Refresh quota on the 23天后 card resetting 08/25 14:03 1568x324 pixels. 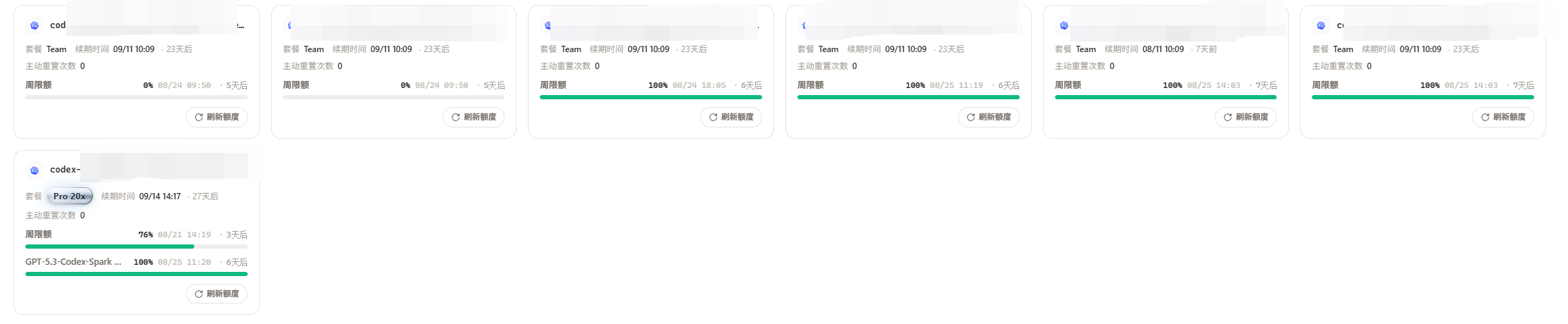click(x=1485, y=117)
